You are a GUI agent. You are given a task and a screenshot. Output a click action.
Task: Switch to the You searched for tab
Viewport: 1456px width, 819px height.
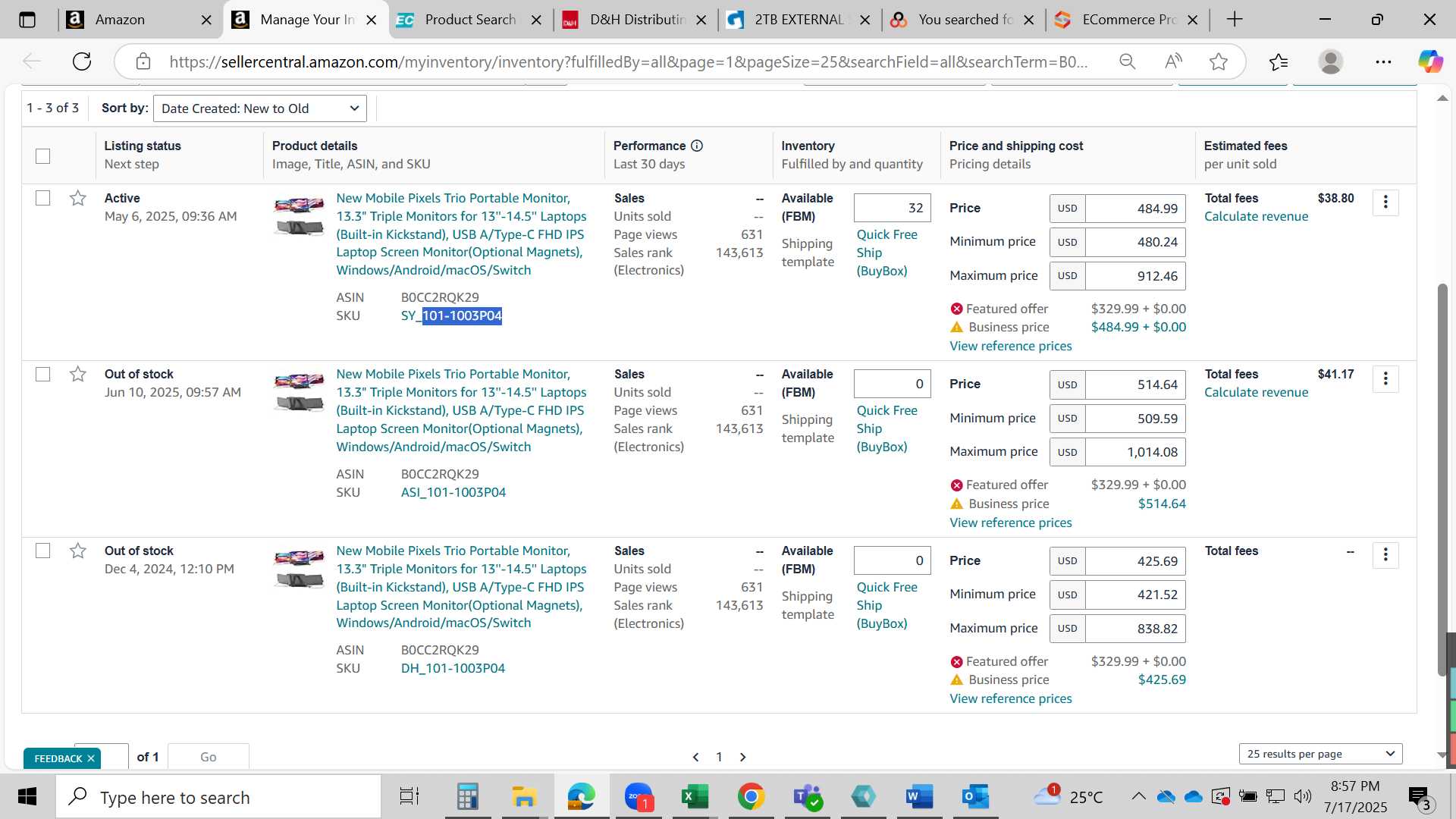[x=965, y=20]
